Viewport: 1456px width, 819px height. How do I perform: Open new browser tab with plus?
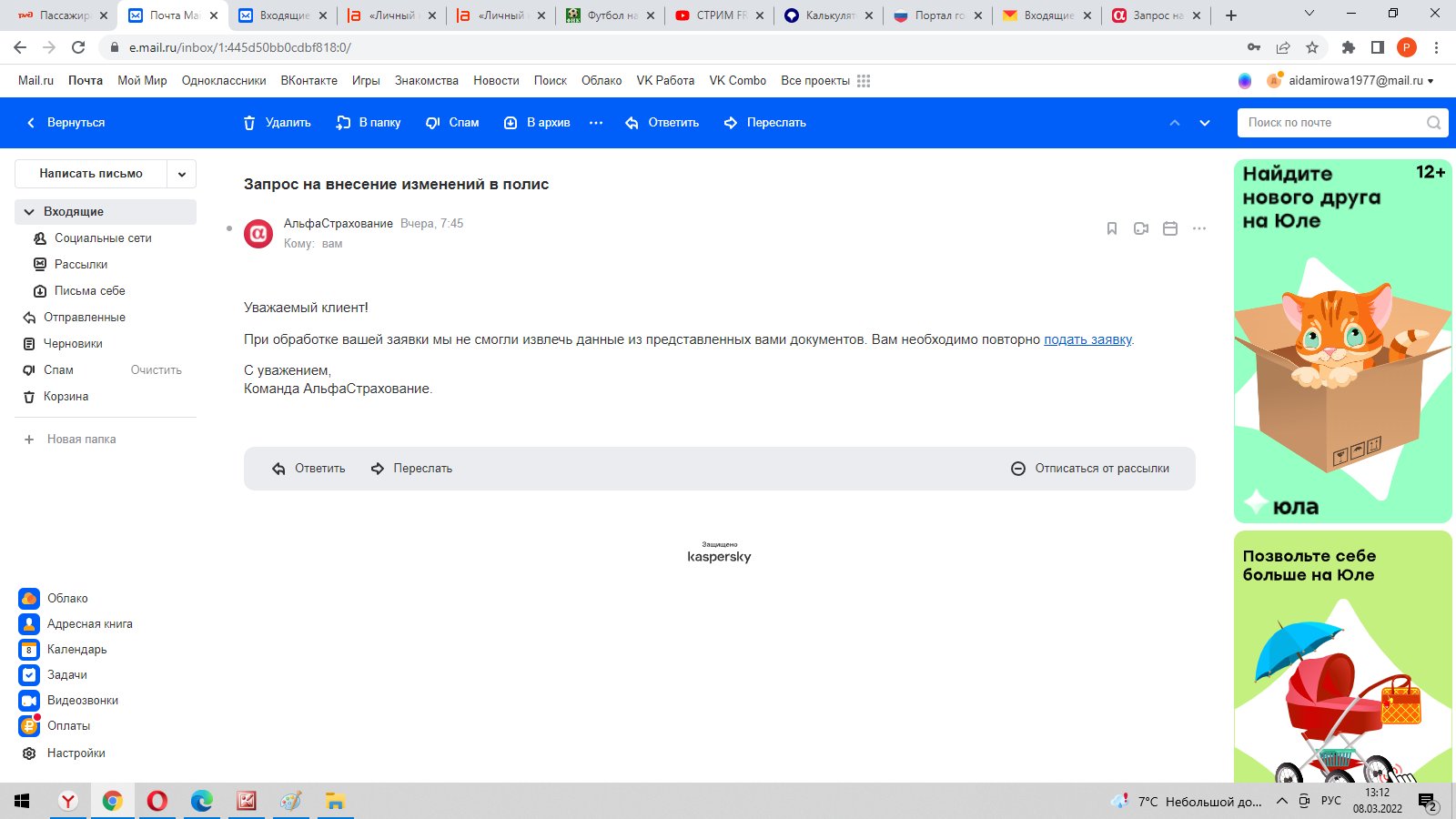(x=1231, y=15)
